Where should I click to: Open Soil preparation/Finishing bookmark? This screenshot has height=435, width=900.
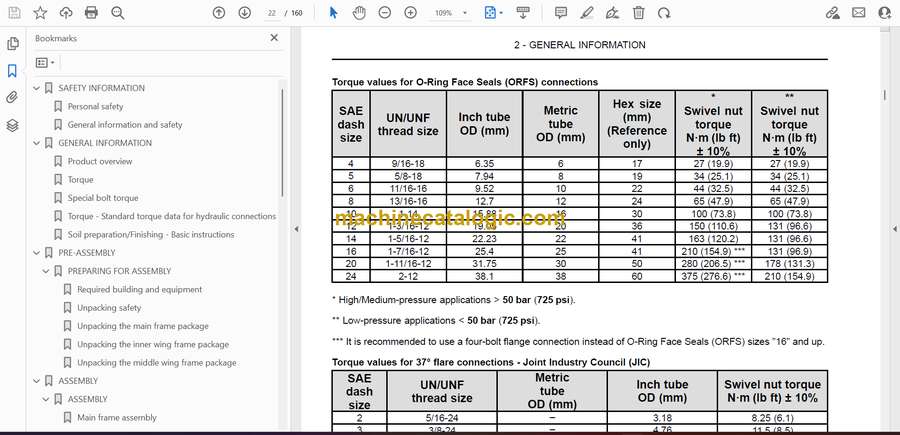click(151, 235)
